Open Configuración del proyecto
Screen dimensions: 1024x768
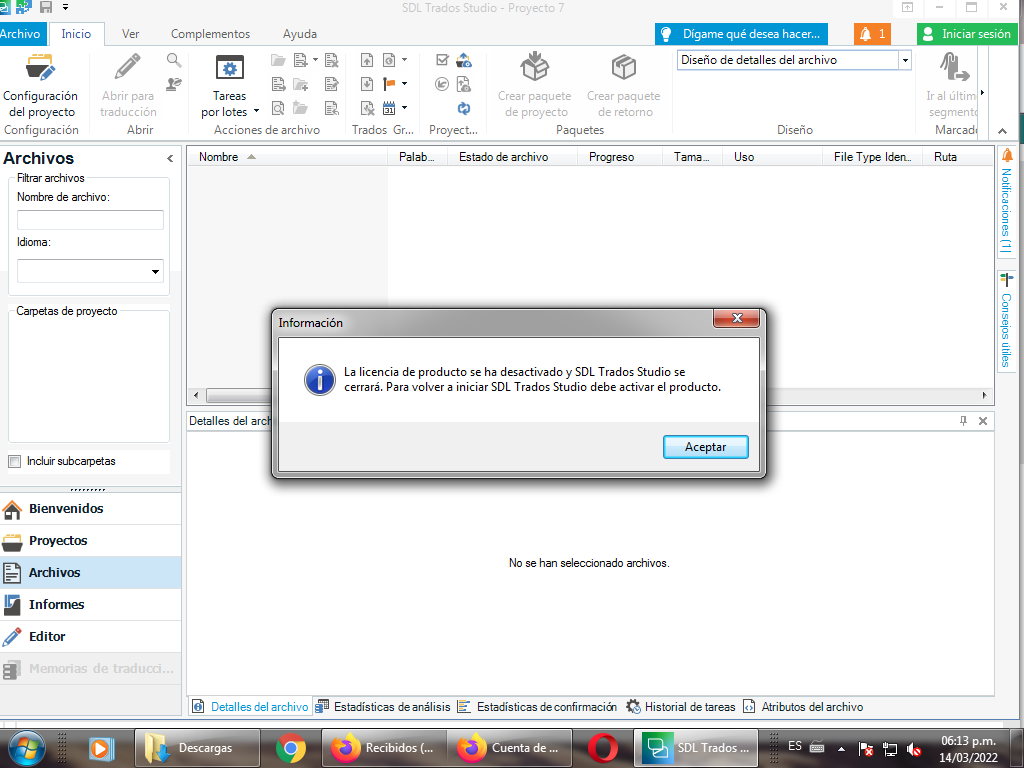pos(40,86)
